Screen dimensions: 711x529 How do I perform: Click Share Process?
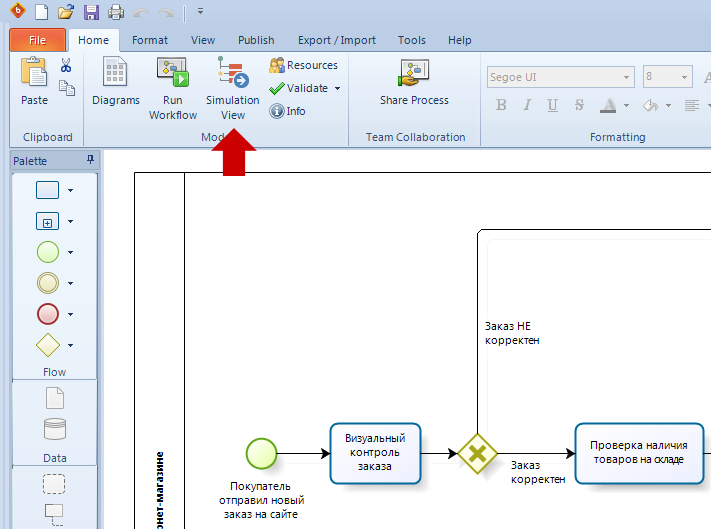click(x=414, y=82)
